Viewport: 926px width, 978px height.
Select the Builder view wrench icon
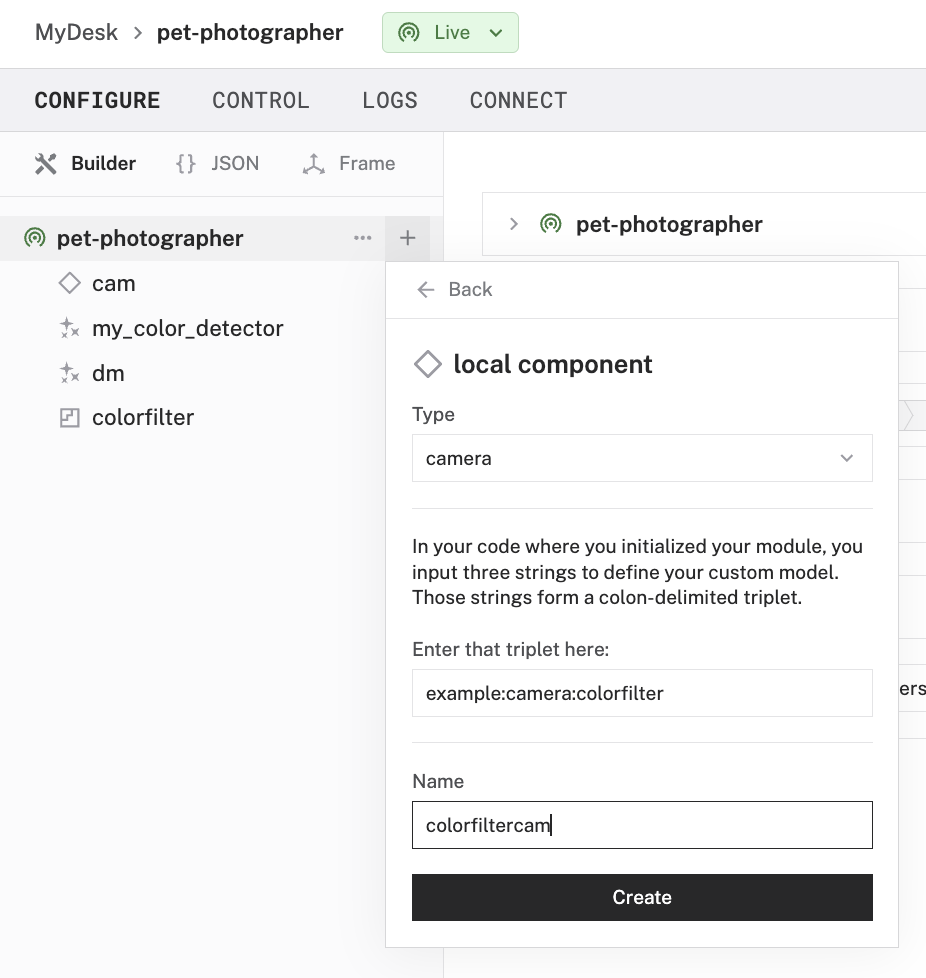tap(46, 163)
